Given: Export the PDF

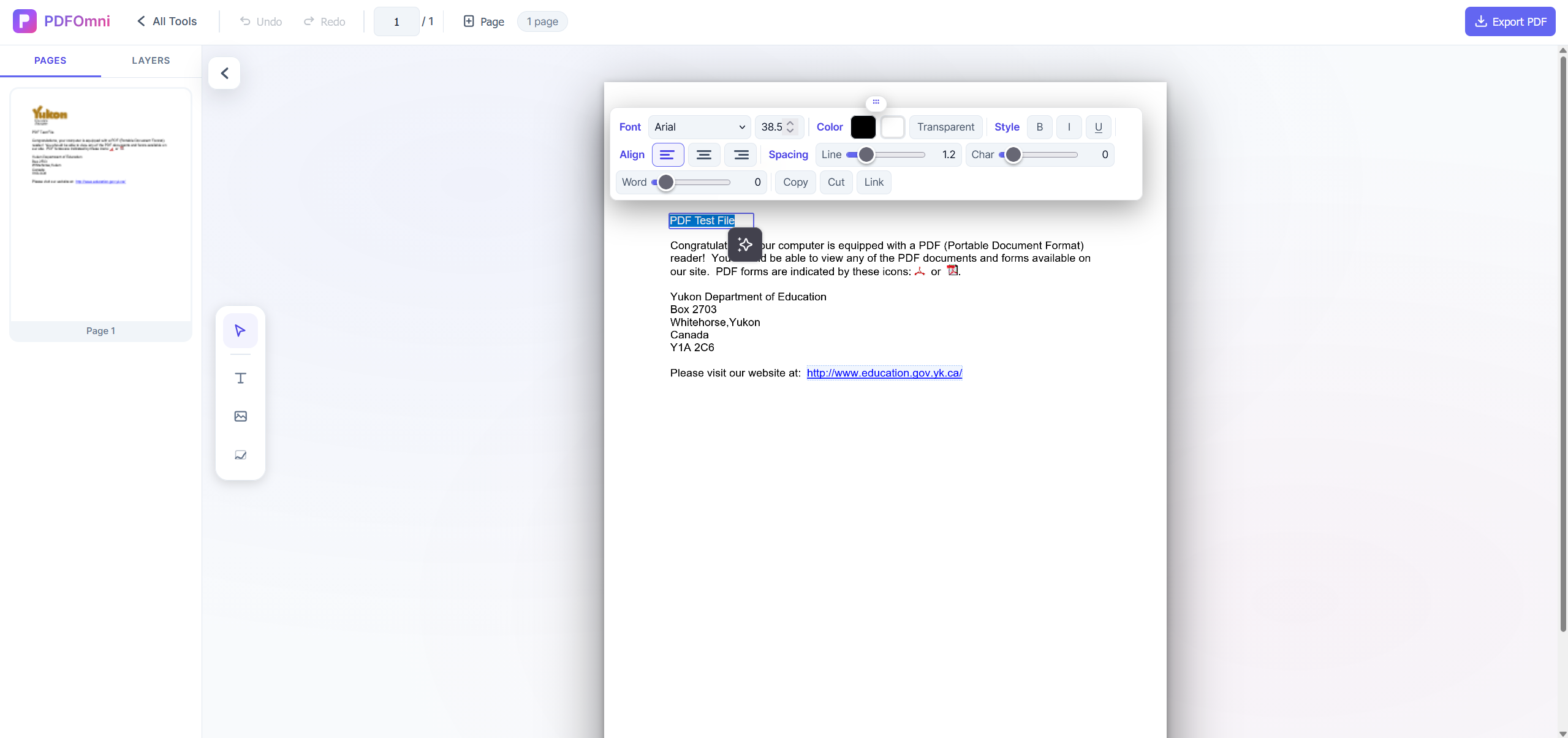Looking at the screenshot, I should [1510, 21].
